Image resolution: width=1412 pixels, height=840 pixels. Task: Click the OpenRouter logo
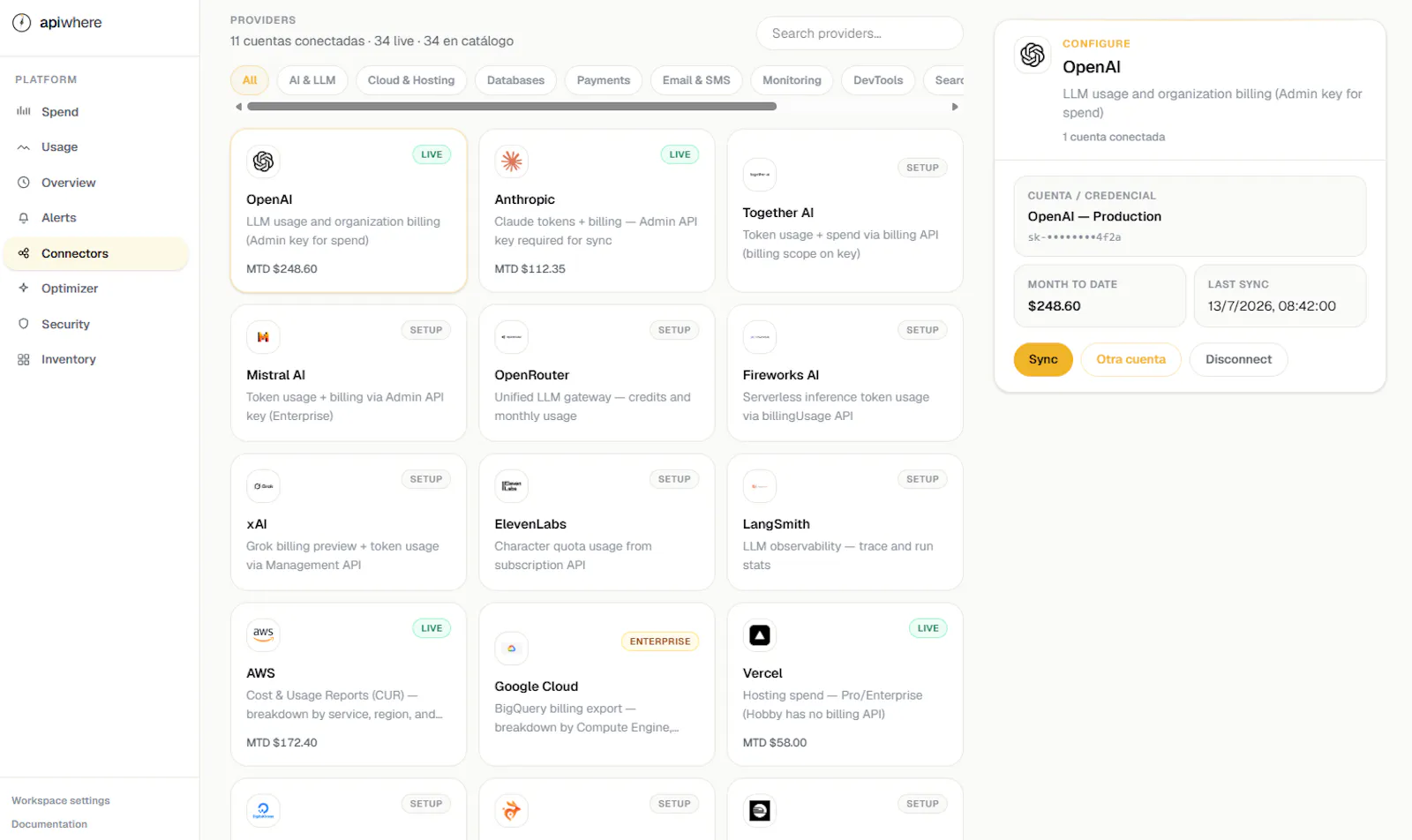(x=512, y=337)
